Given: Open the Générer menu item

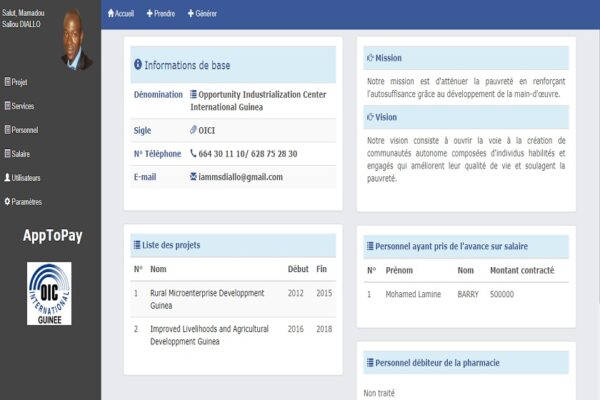Looking at the screenshot, I should [x=202, y=13].
